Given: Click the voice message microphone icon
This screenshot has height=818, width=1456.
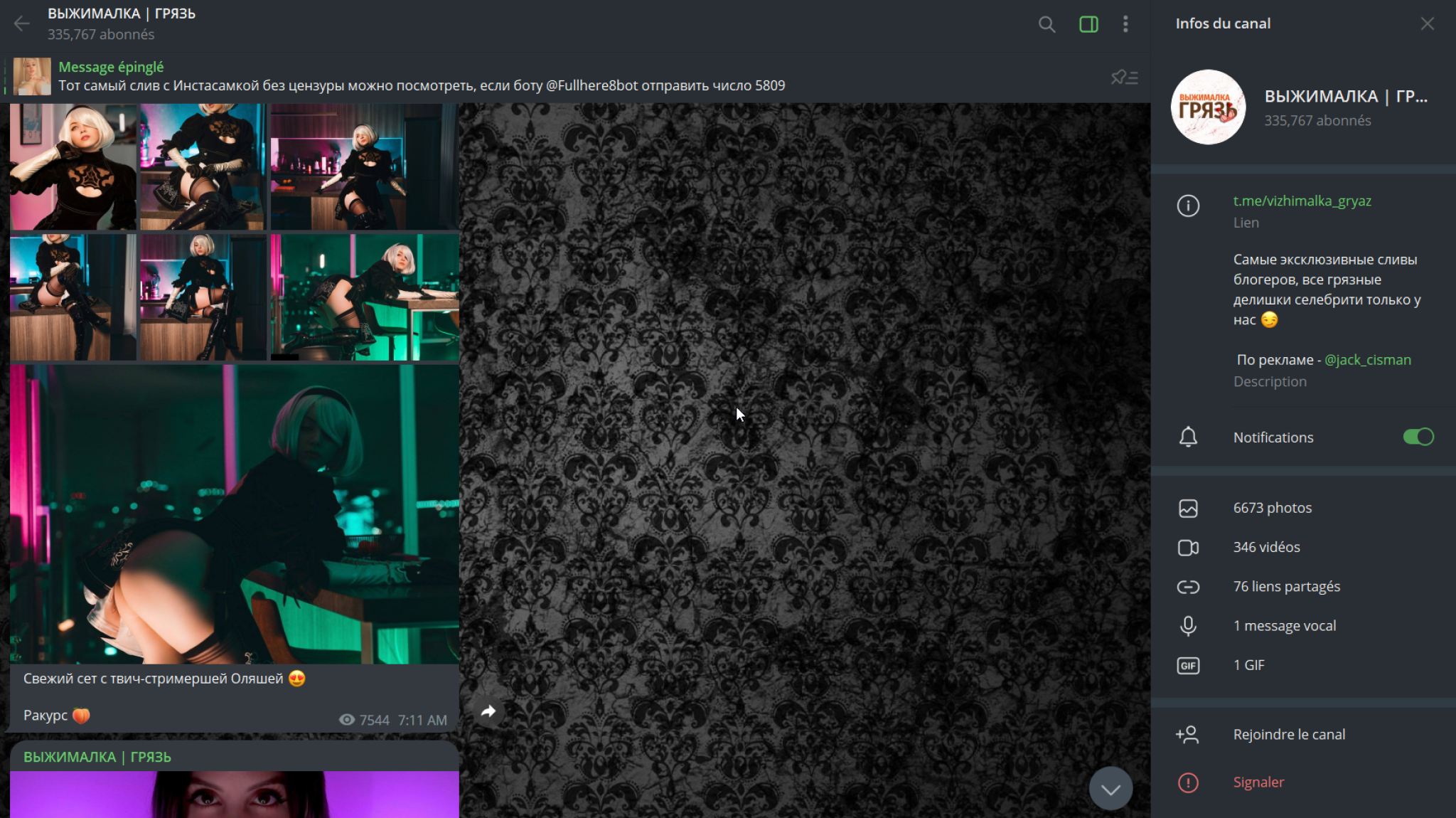Looking at the screenshot, I should 1188,626.
